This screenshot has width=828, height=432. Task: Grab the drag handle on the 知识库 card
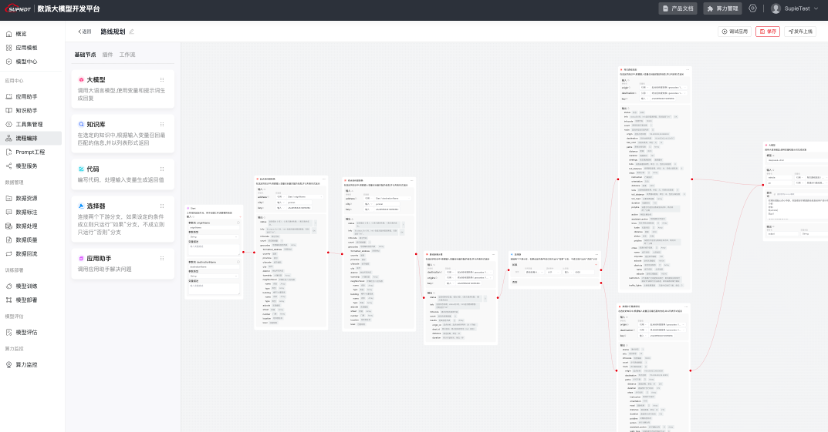(162, 125)
